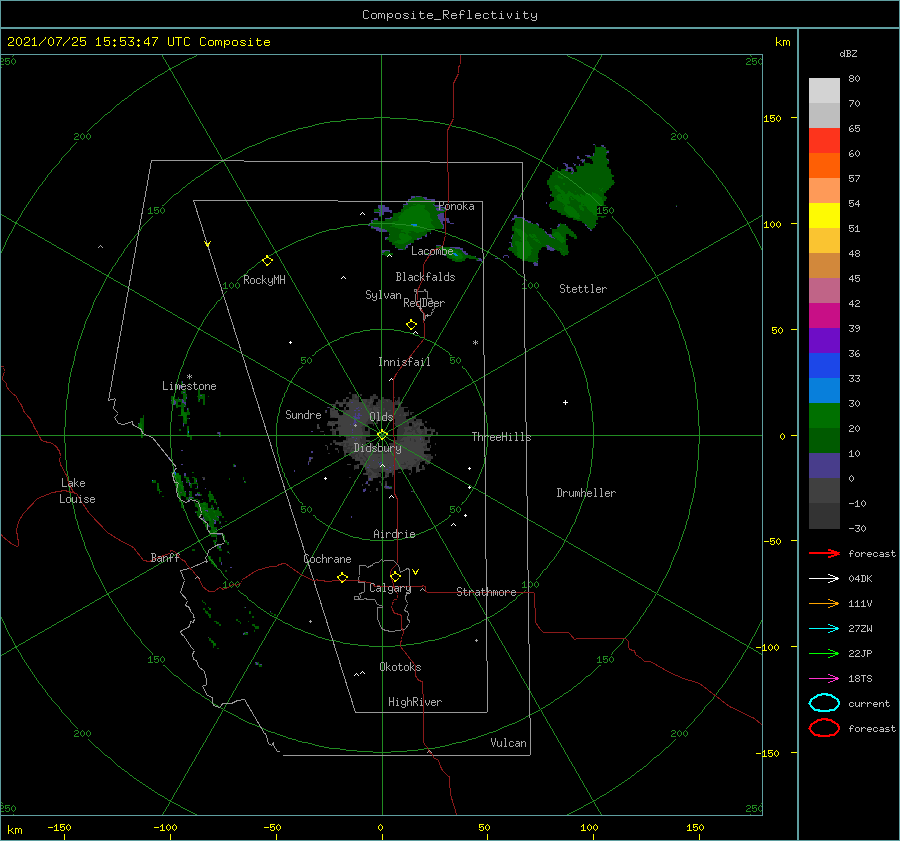The image size is (900, 841).
Task: Click the dBZ legend heading
Action: (848, 53)
